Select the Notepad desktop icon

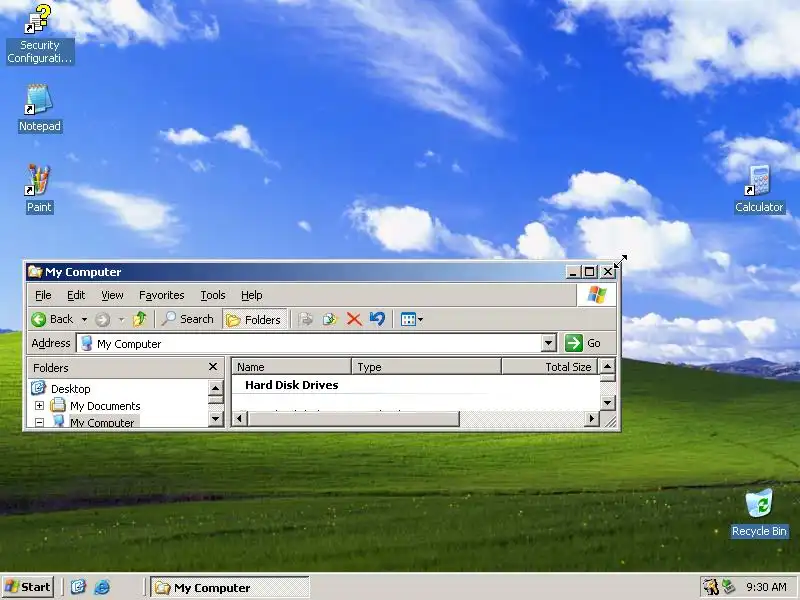coord(39,109)
